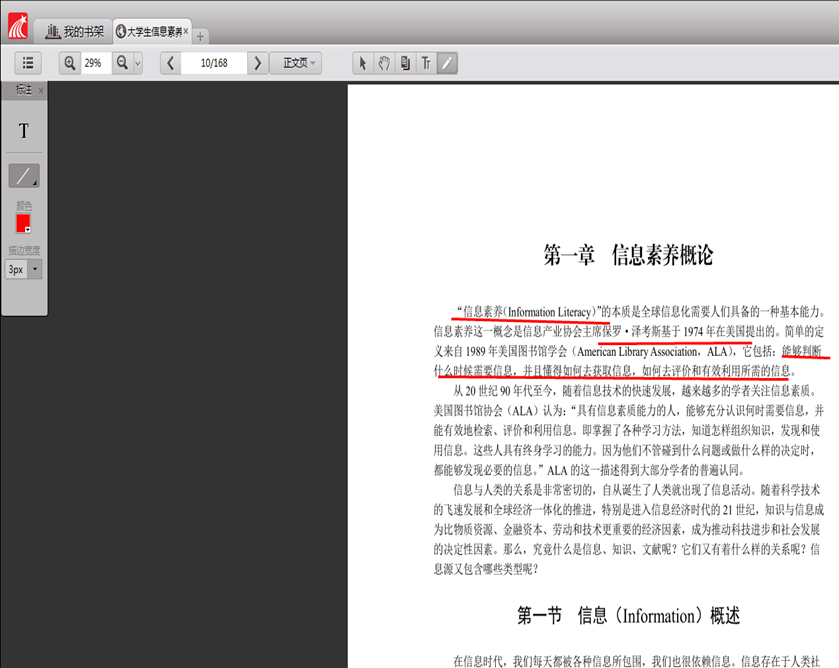
Task: Toggle the pencil annotation tool
Action: click(447, 63)
